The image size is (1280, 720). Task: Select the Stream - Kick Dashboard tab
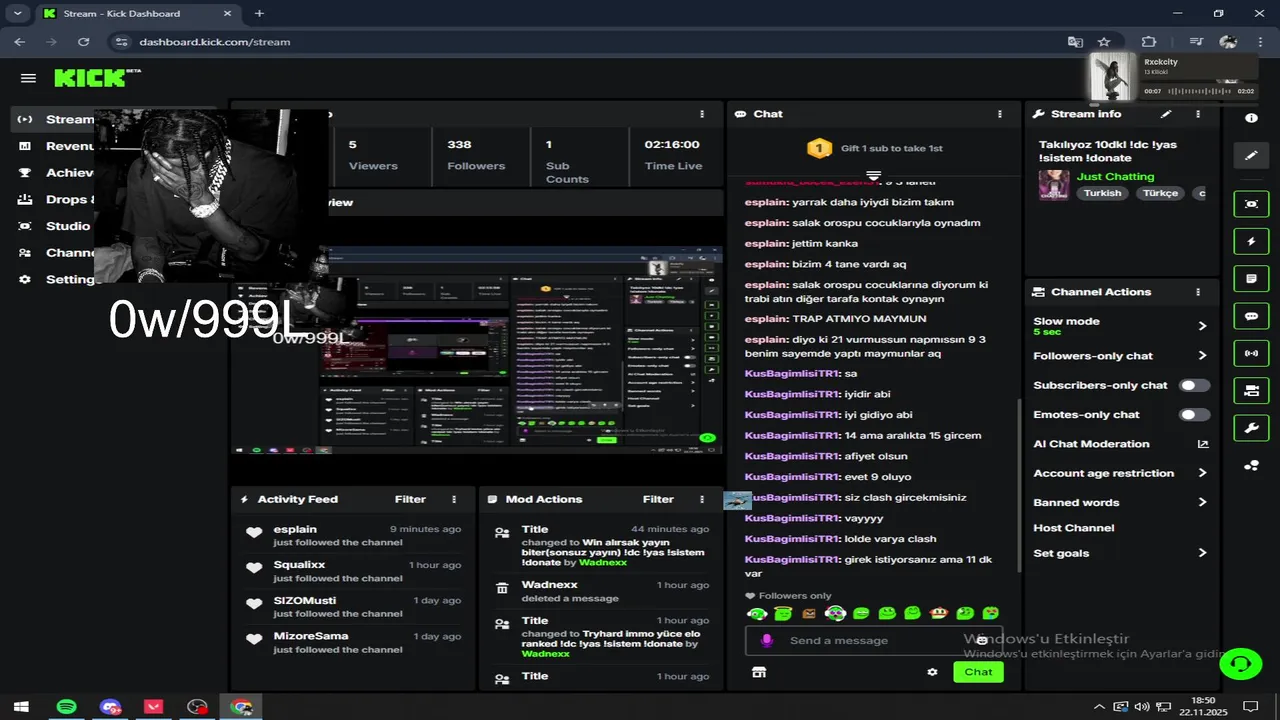139,14
